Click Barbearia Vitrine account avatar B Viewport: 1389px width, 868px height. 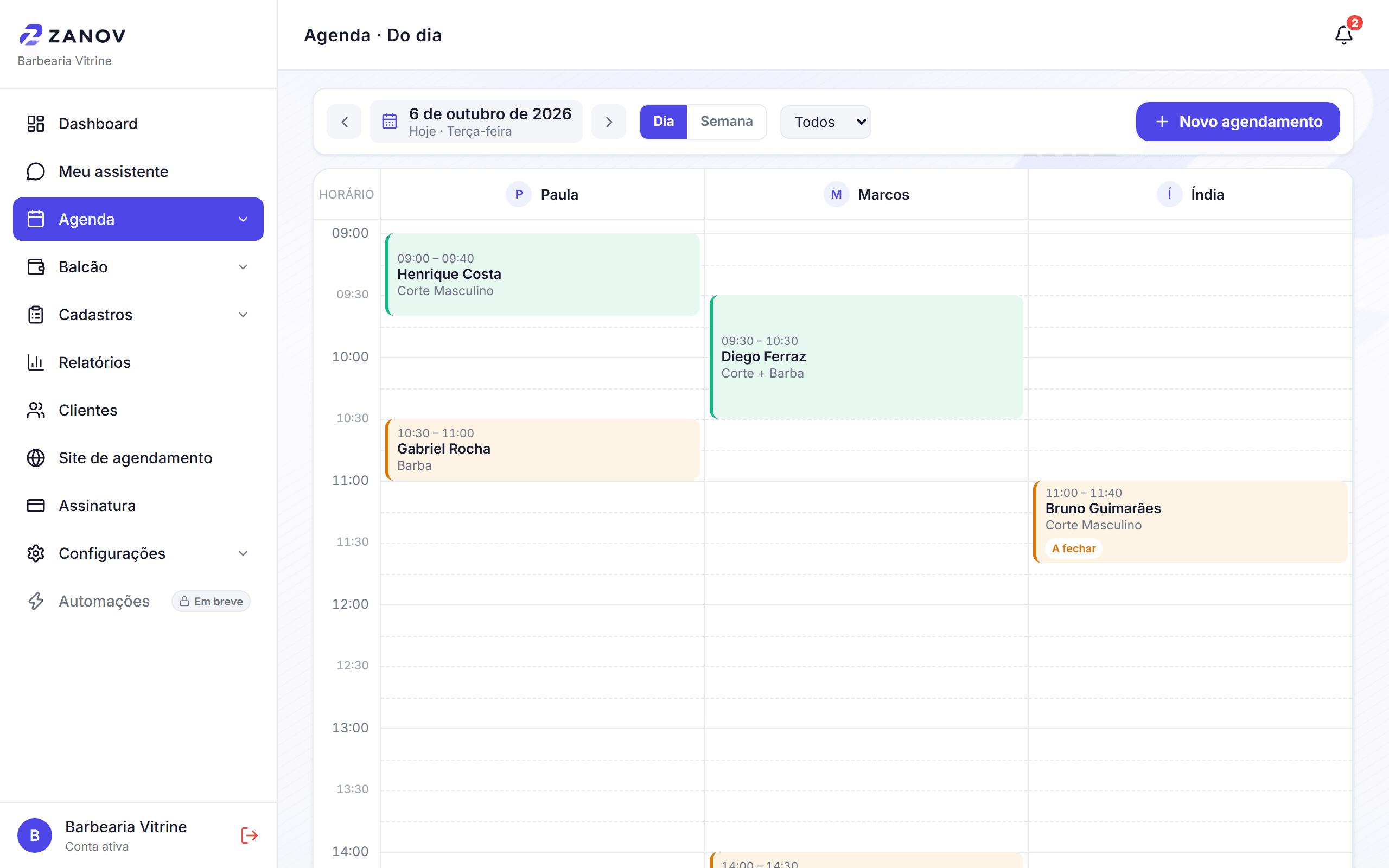point(34,835)
